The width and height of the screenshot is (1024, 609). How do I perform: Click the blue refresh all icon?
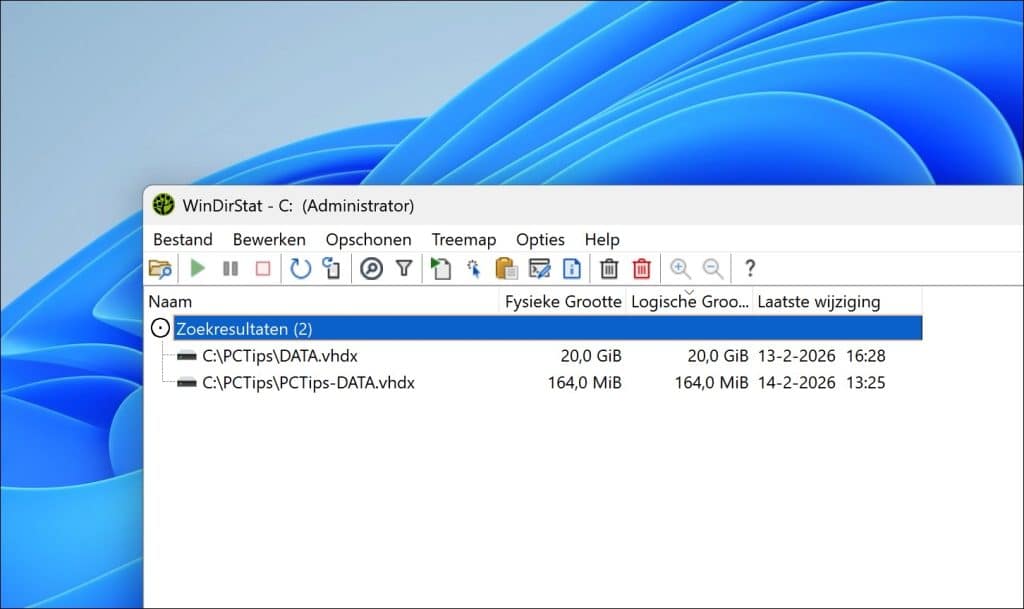(x=300, y=268)
